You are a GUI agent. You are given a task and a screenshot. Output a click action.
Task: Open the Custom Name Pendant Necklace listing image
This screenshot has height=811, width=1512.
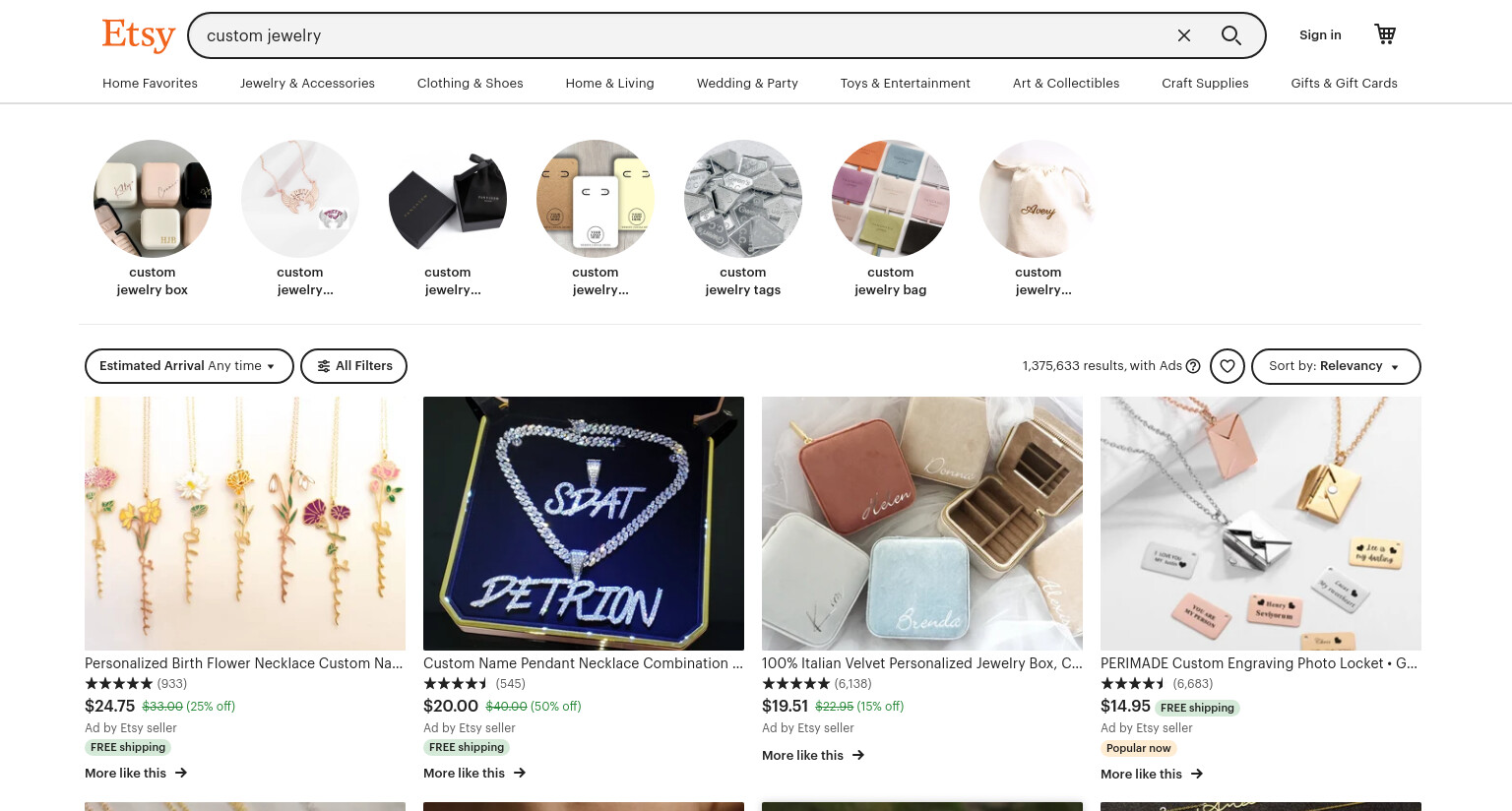[584, 524]
